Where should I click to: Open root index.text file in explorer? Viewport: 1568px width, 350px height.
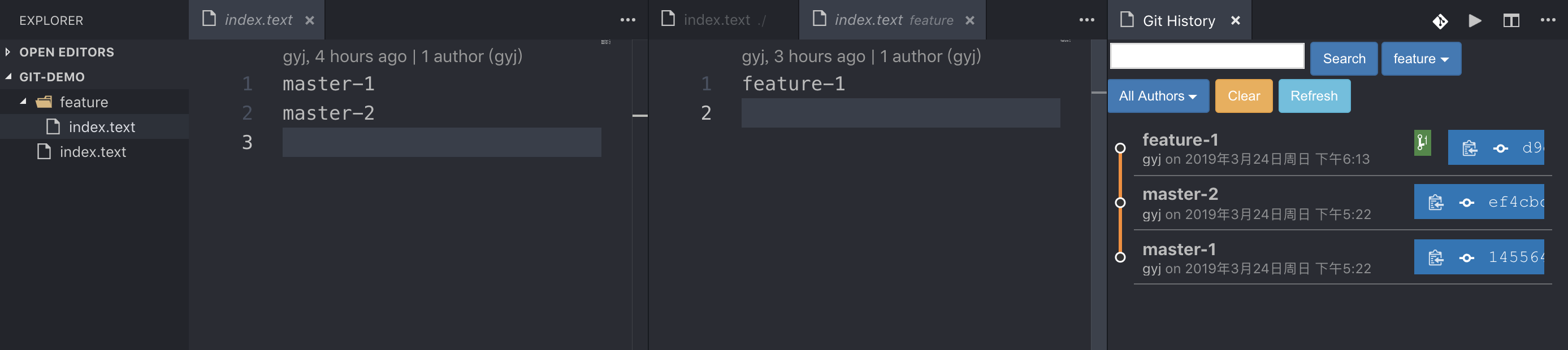tap(93, 152)
